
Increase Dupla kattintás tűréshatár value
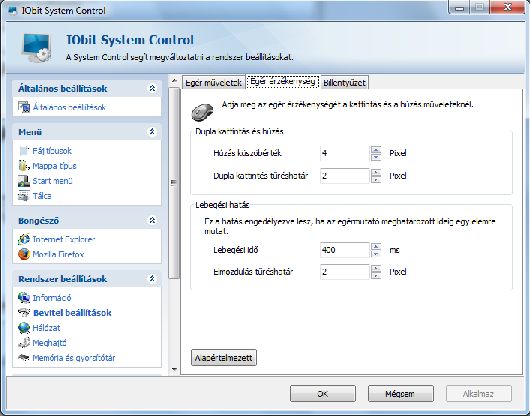click(x=376, y=172)
